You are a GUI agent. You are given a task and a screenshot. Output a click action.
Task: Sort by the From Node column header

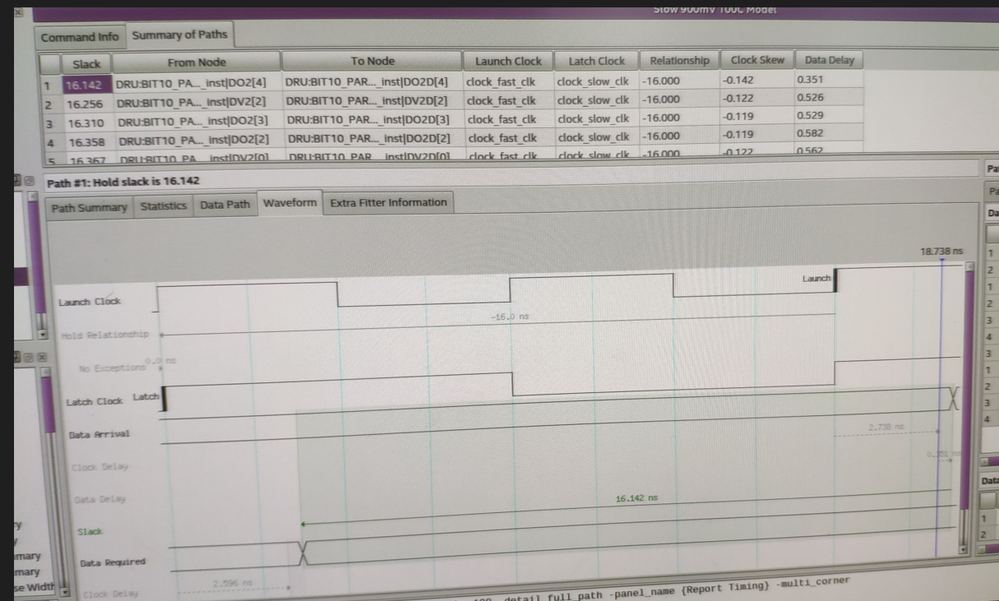coord(196,62)
